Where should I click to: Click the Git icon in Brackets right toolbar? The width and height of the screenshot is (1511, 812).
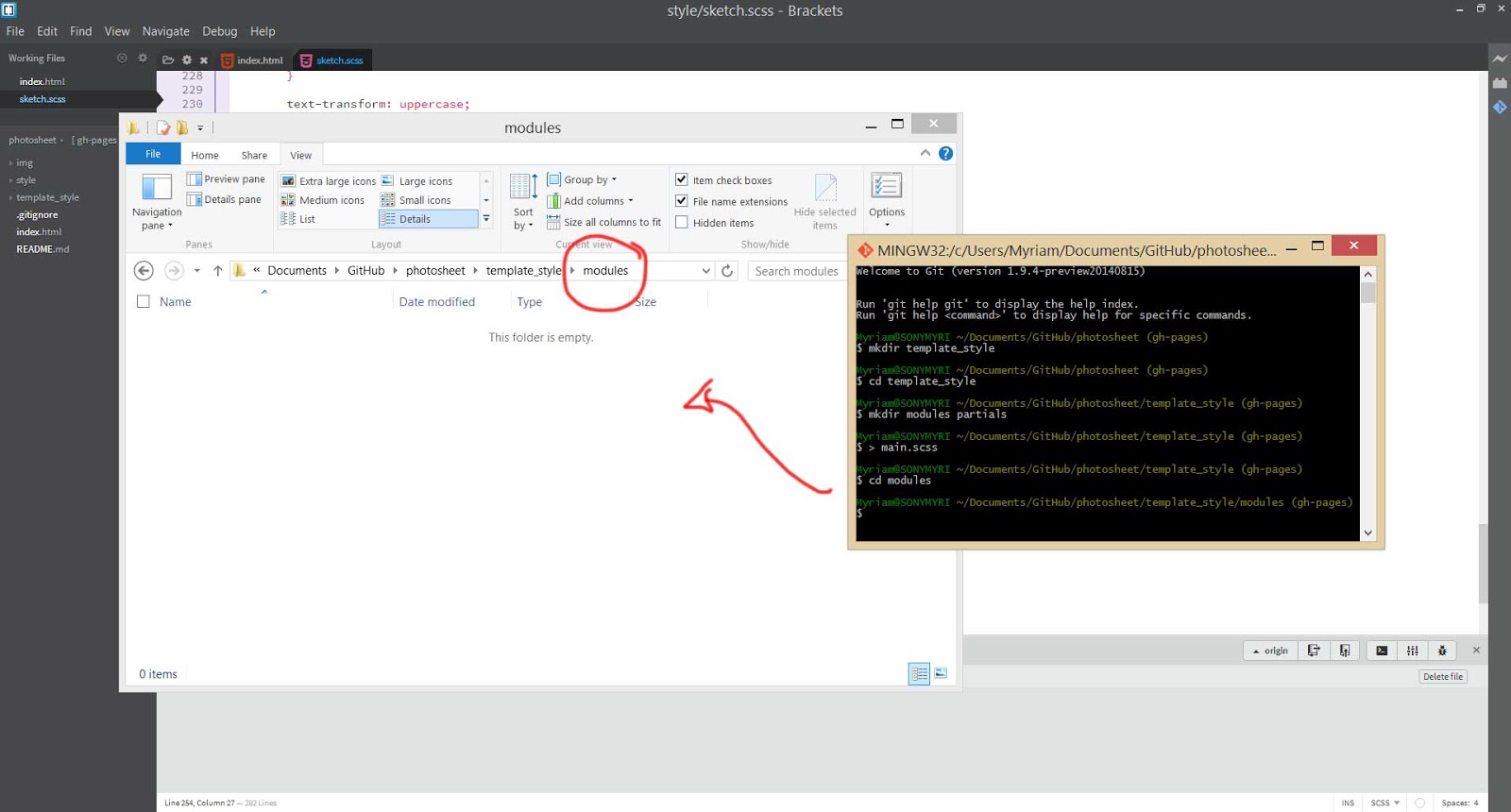click(x=1500, y=108)
